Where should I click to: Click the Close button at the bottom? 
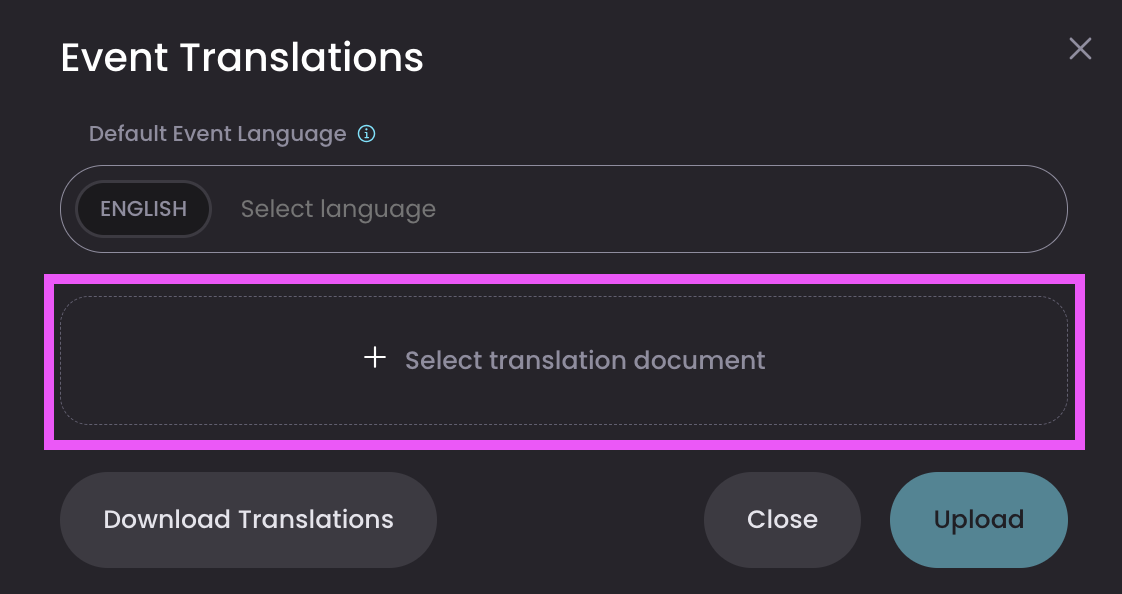[x=782, y=520]
